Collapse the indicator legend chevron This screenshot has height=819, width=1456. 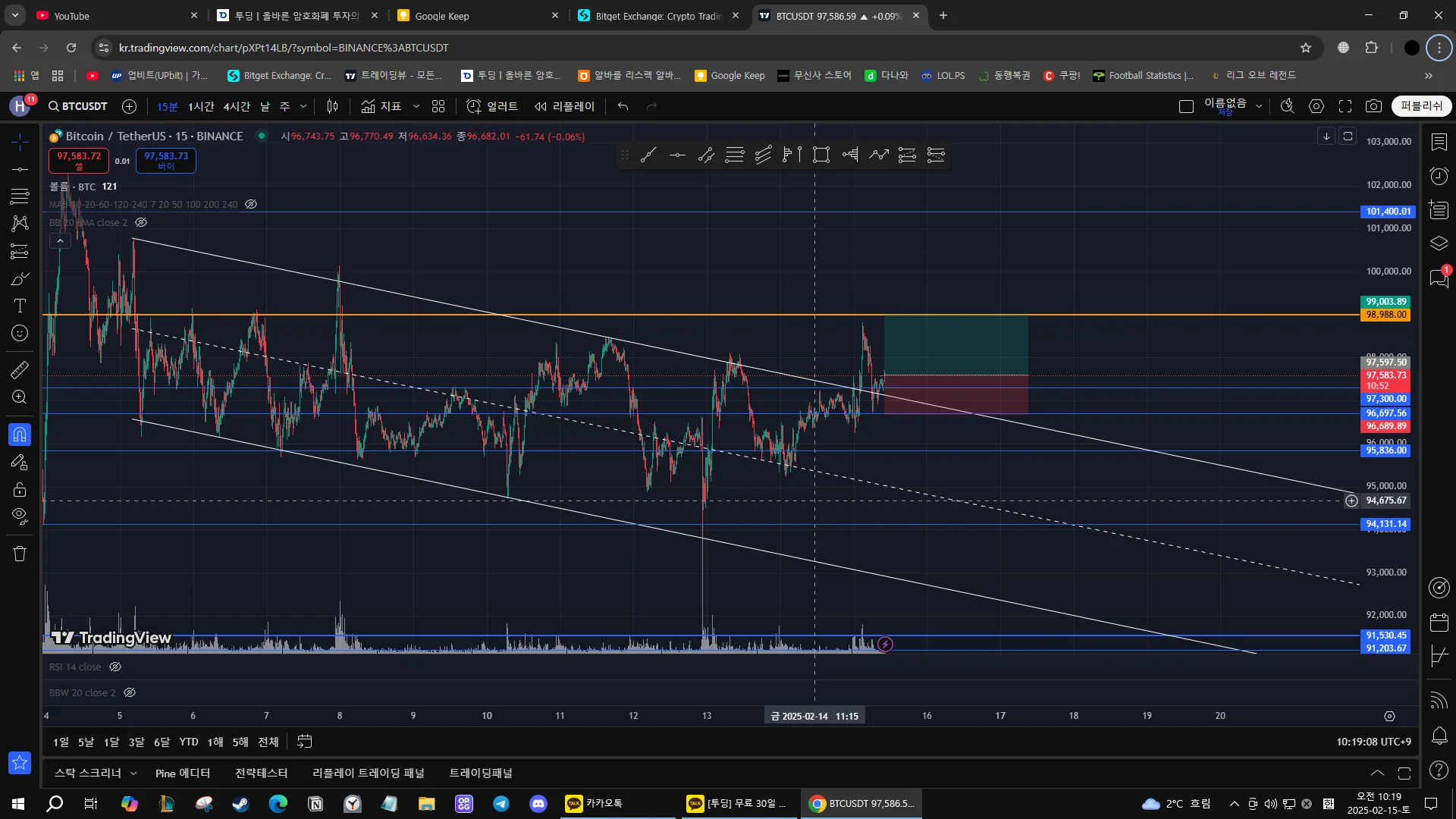60,241
